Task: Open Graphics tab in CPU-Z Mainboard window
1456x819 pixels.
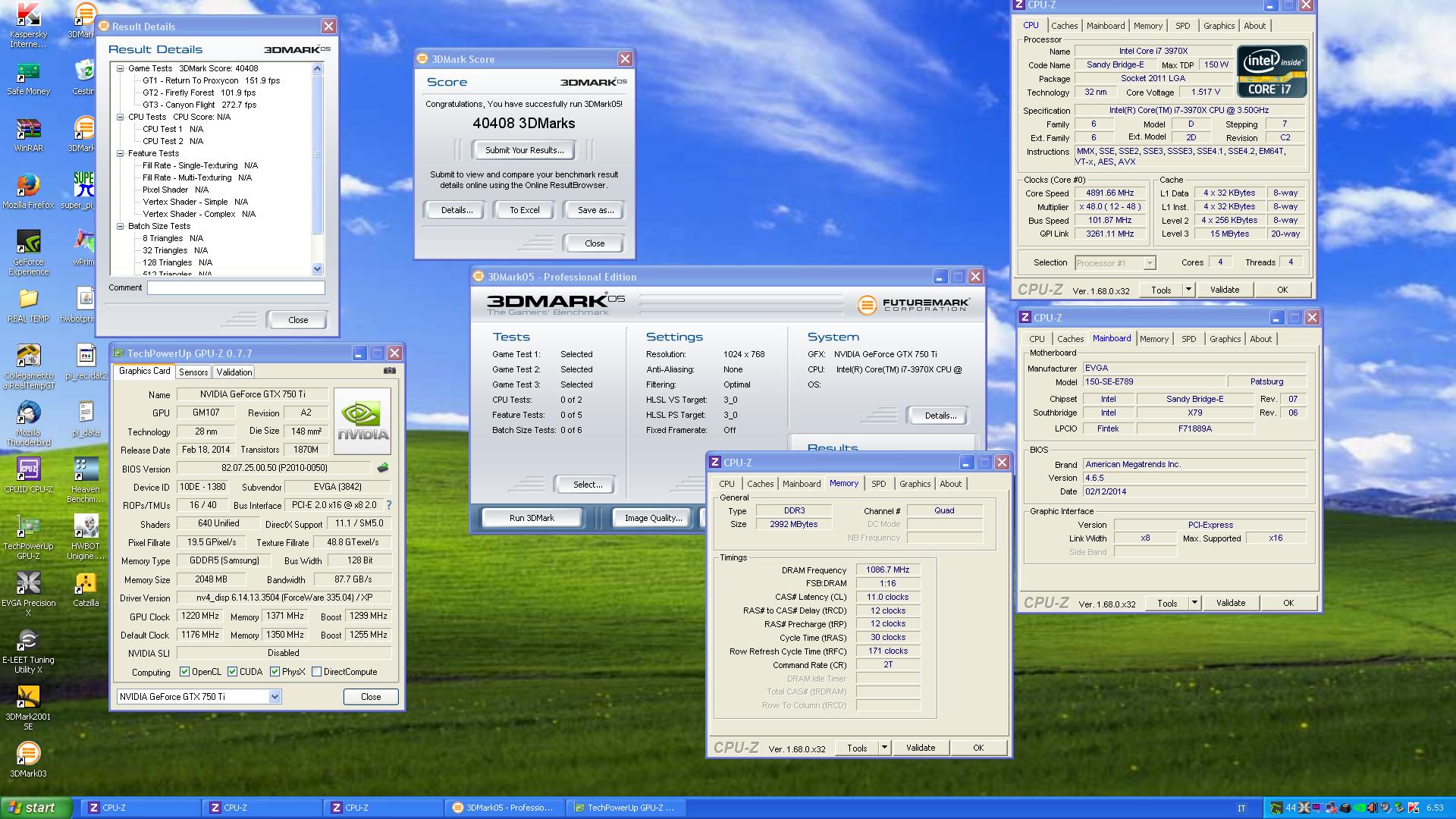Action: [x=1225, y=339]
